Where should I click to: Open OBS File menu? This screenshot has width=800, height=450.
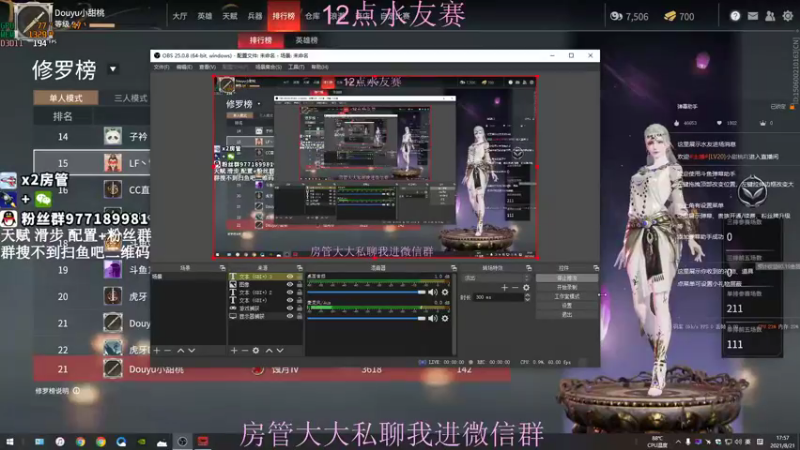point(161,67)
